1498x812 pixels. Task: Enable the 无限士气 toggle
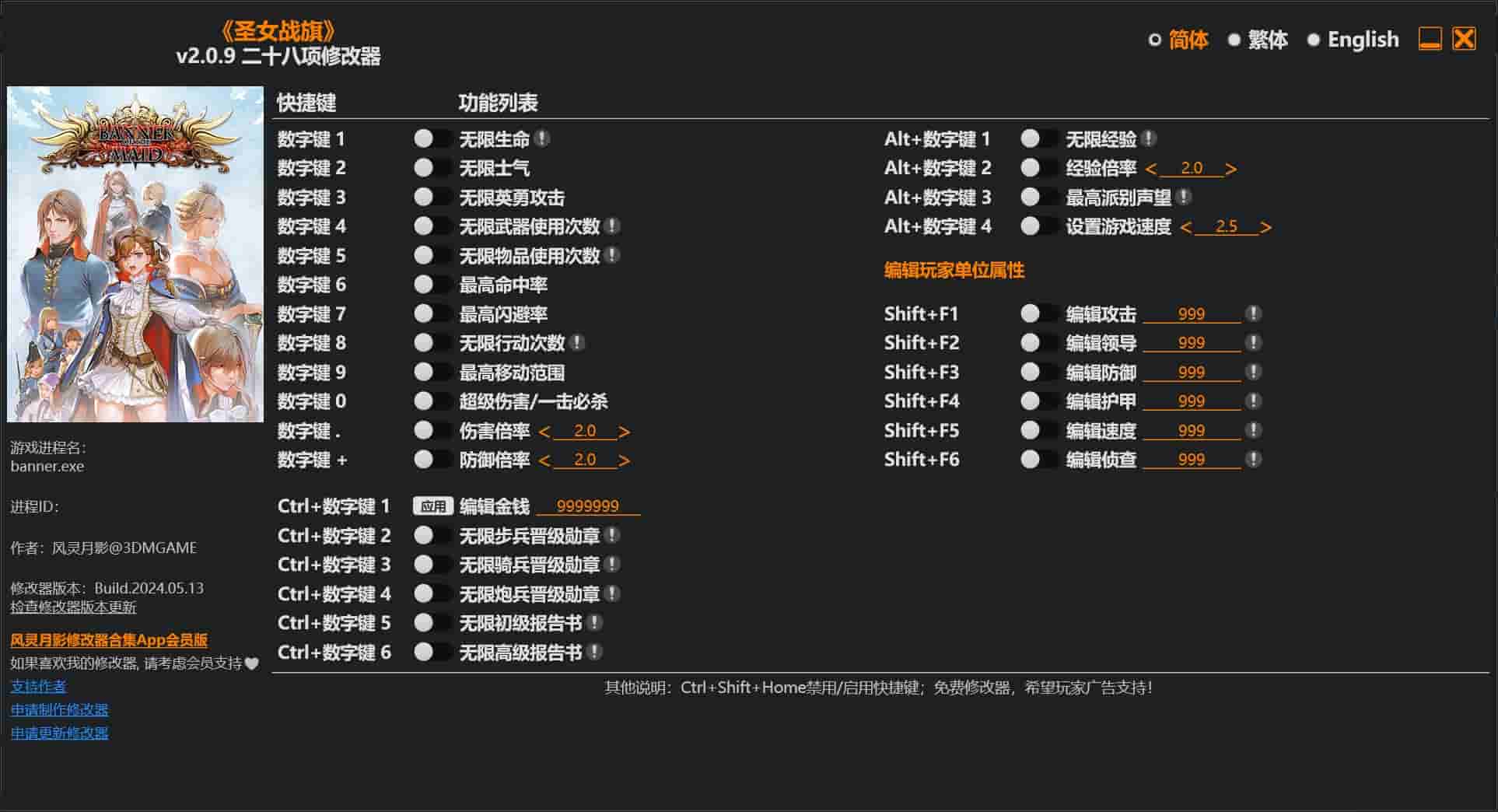pos(432,168)
